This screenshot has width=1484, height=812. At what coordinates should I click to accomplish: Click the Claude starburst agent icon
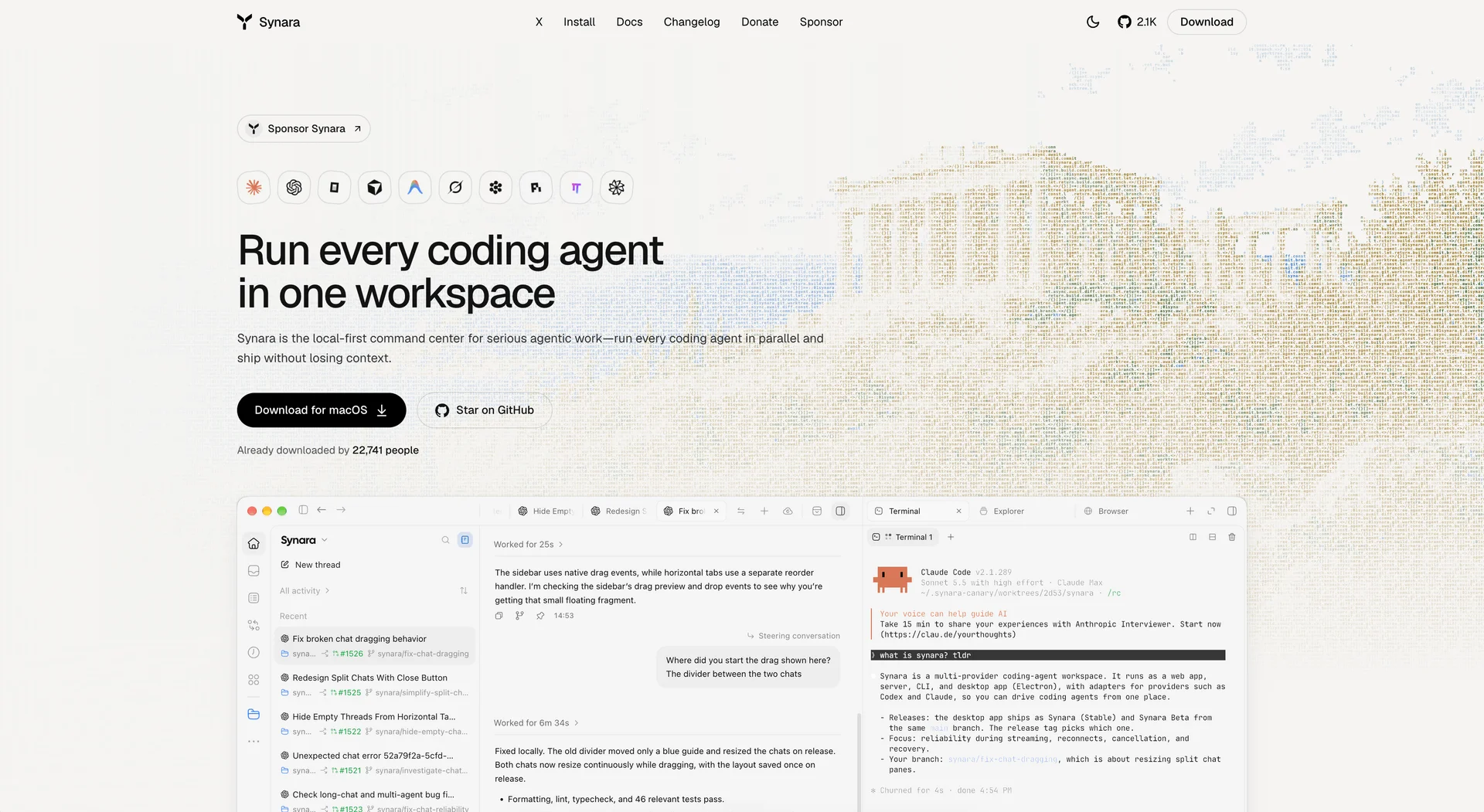(x=254, y=187)
